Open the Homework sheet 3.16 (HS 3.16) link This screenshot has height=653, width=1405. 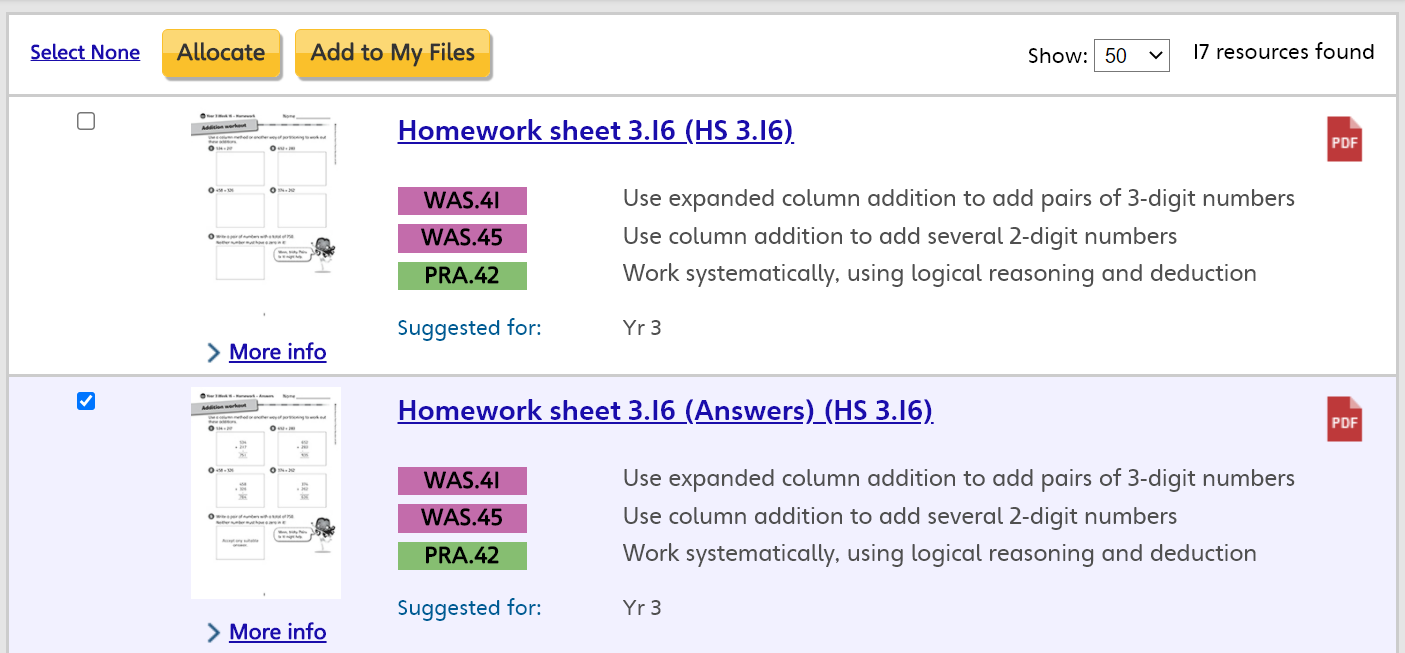coord(595,131)
